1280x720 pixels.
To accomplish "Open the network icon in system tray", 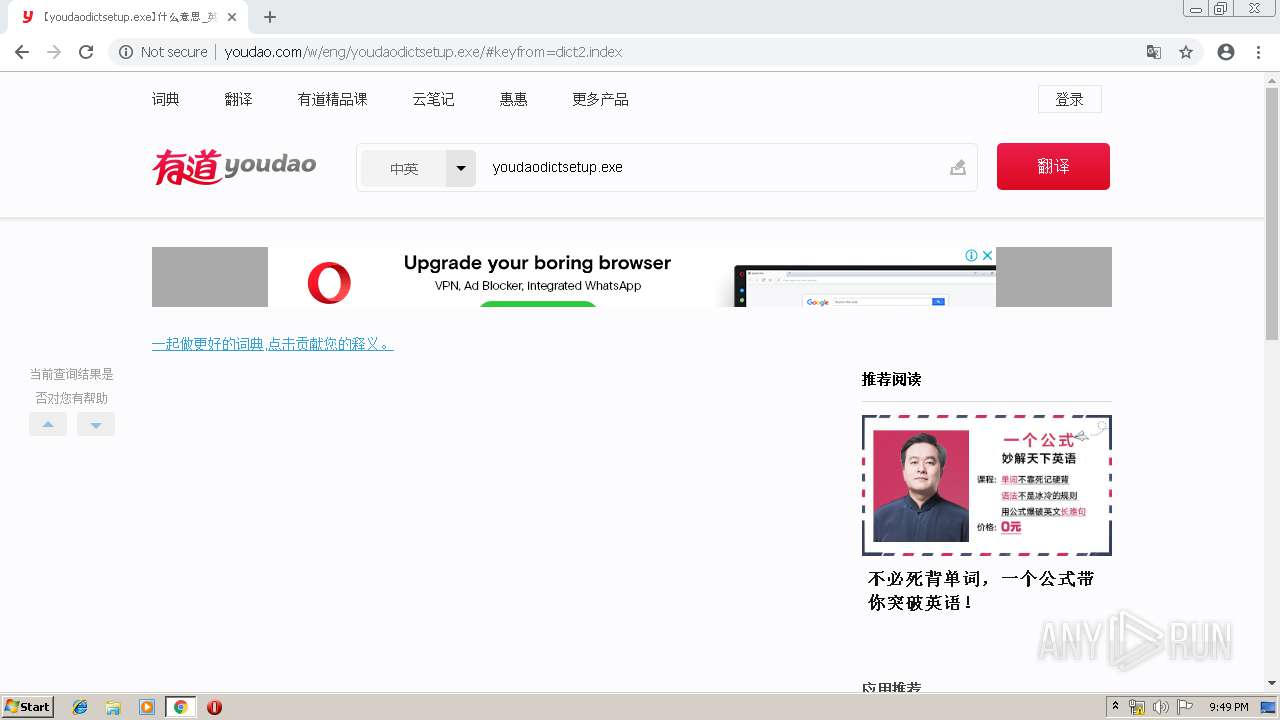I will pyautogui.click(x=1137, y=707).
